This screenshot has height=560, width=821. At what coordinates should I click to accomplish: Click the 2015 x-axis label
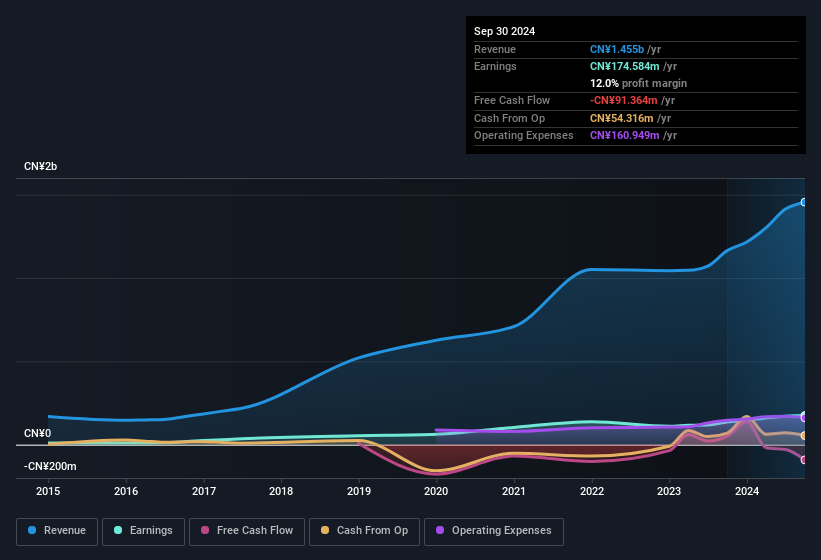point(48,491)
